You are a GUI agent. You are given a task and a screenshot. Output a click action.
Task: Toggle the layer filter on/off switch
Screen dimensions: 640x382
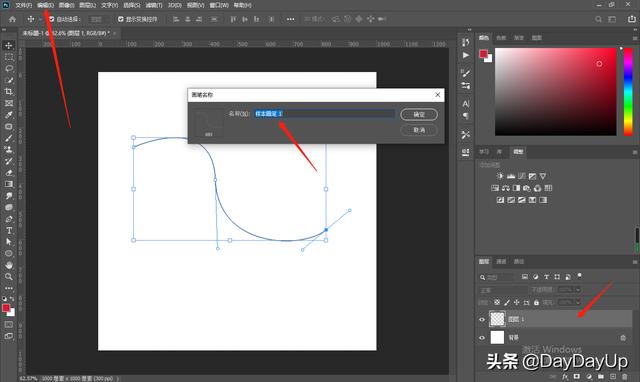[579, 276]
